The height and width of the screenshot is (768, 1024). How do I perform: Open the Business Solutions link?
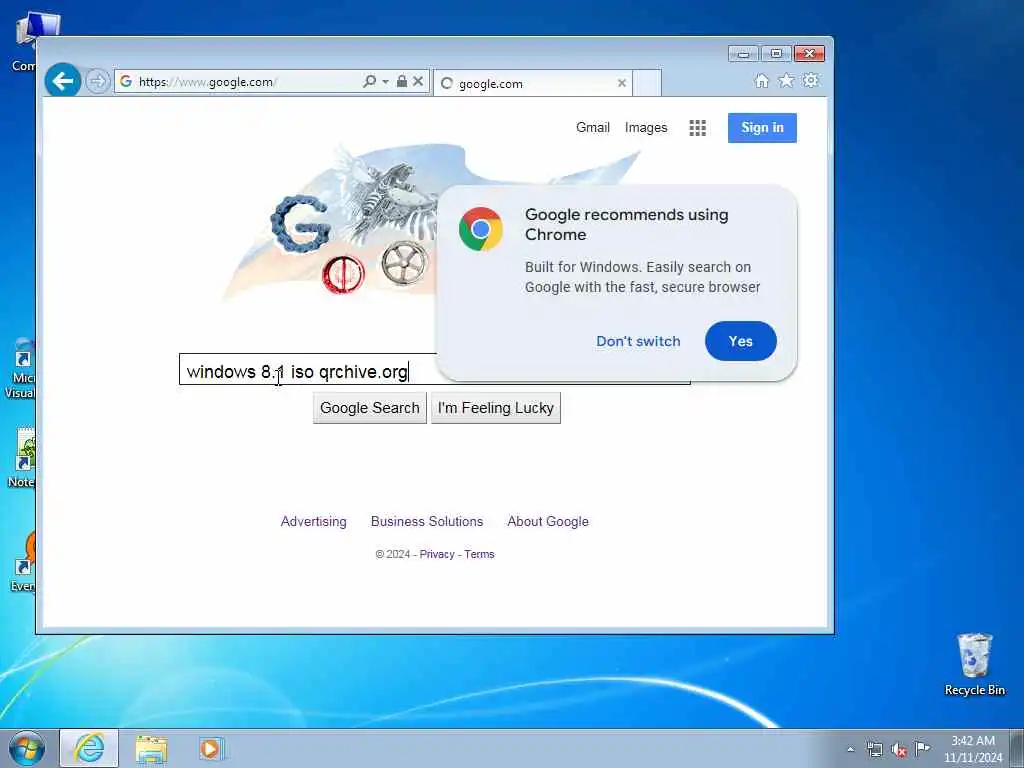point(427,521)
